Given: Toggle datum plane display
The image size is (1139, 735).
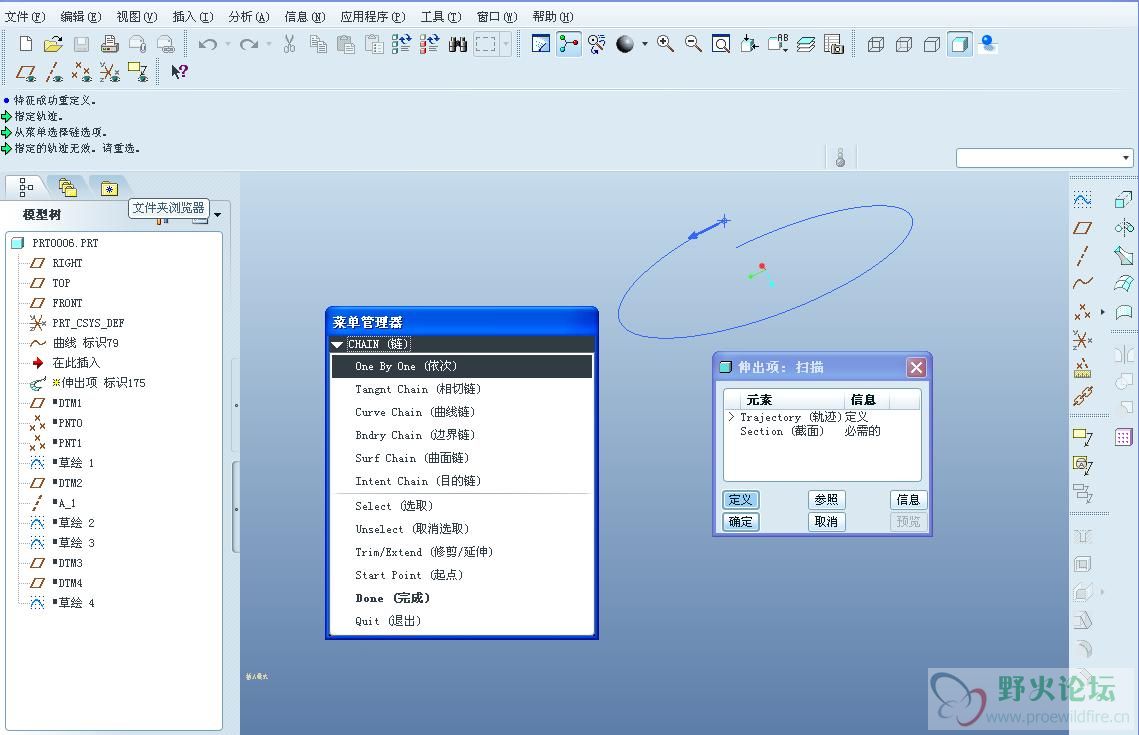Looking at the screenshot, I should [25, 72].
